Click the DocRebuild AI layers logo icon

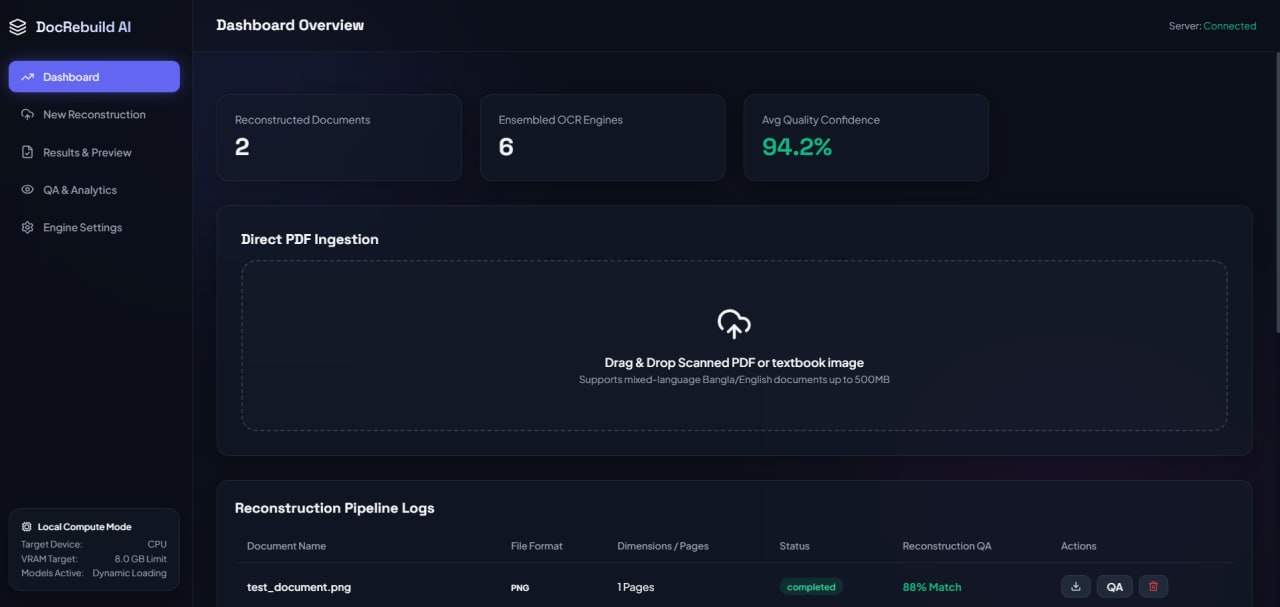pyautogui.click(x=18, y=27)
